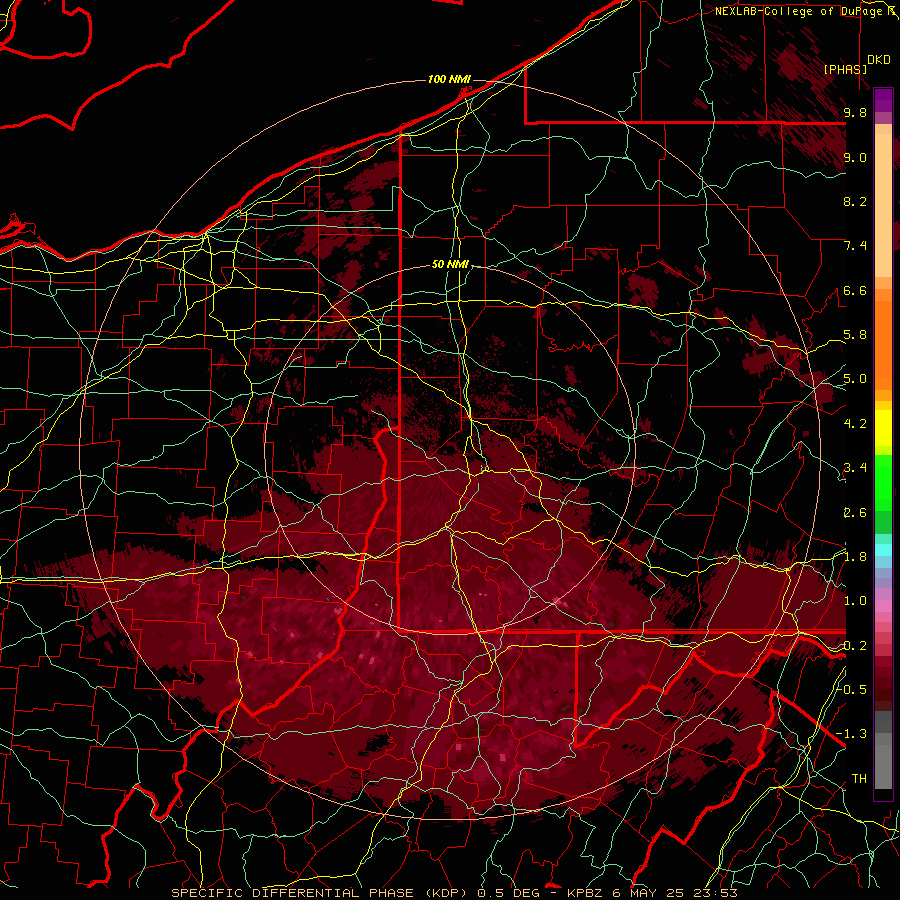Image resolution: width=900 pixels, height=900 pixels.
Task: Click the -0.5 value on the legend
Action: (852, 690)
